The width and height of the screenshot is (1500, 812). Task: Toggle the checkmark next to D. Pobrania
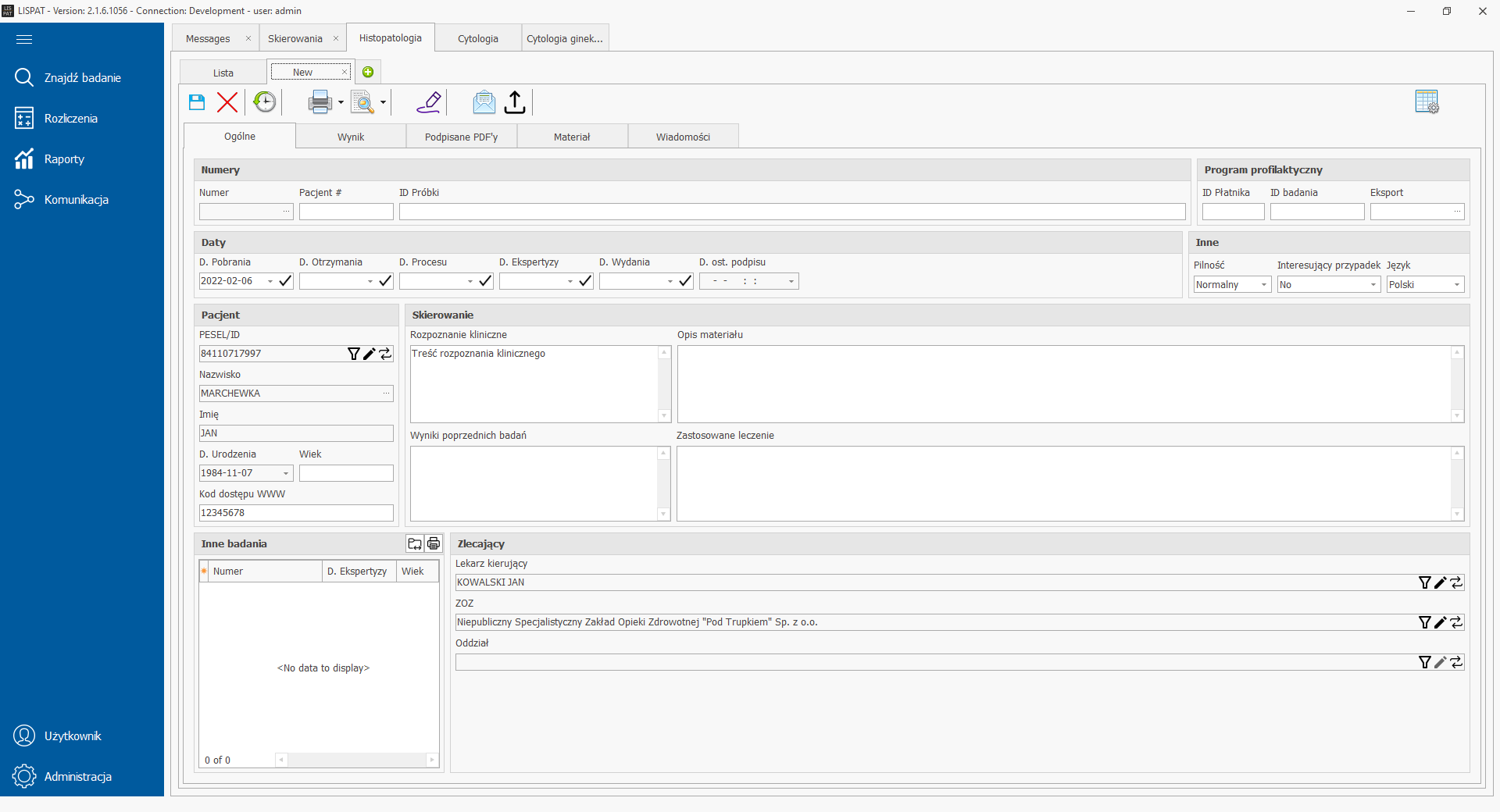pos(285,281)
